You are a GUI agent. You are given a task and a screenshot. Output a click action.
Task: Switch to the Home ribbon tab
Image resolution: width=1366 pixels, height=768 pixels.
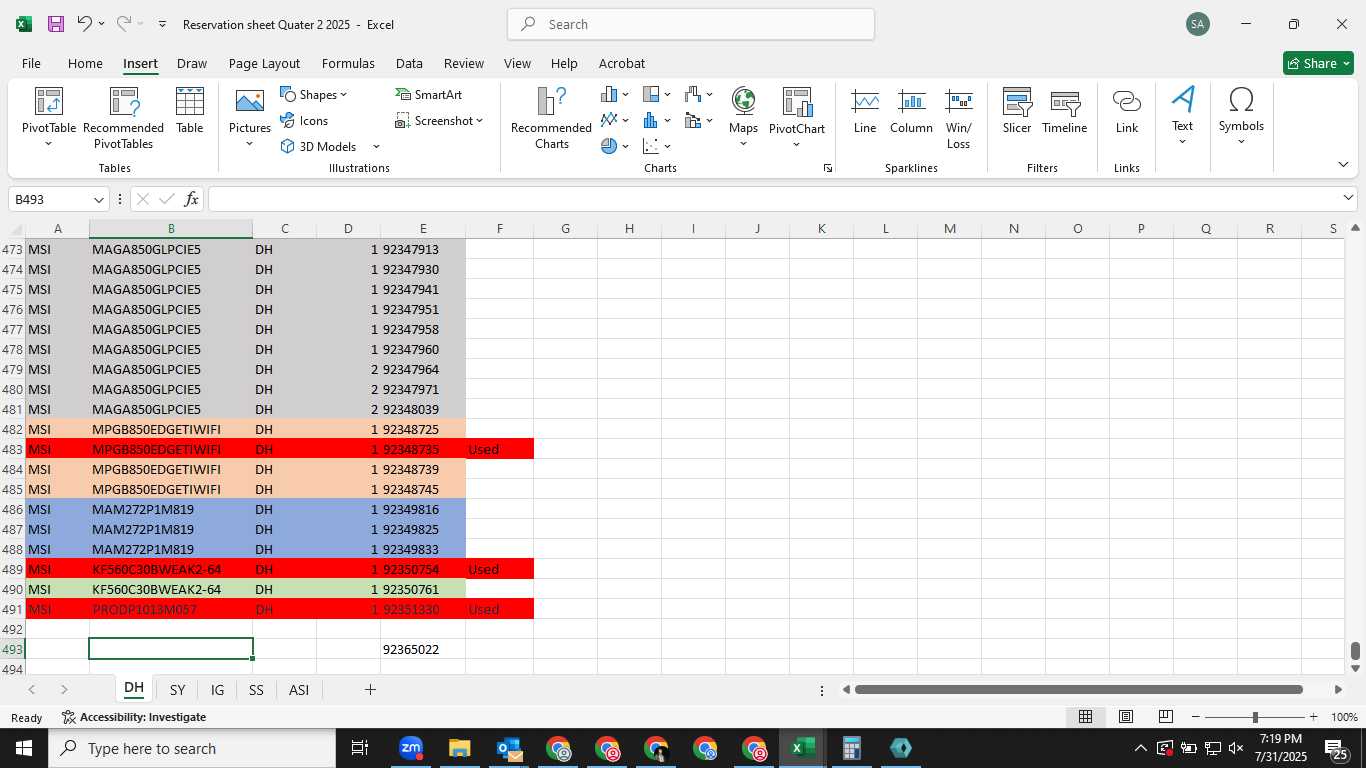tap(85, 63)
